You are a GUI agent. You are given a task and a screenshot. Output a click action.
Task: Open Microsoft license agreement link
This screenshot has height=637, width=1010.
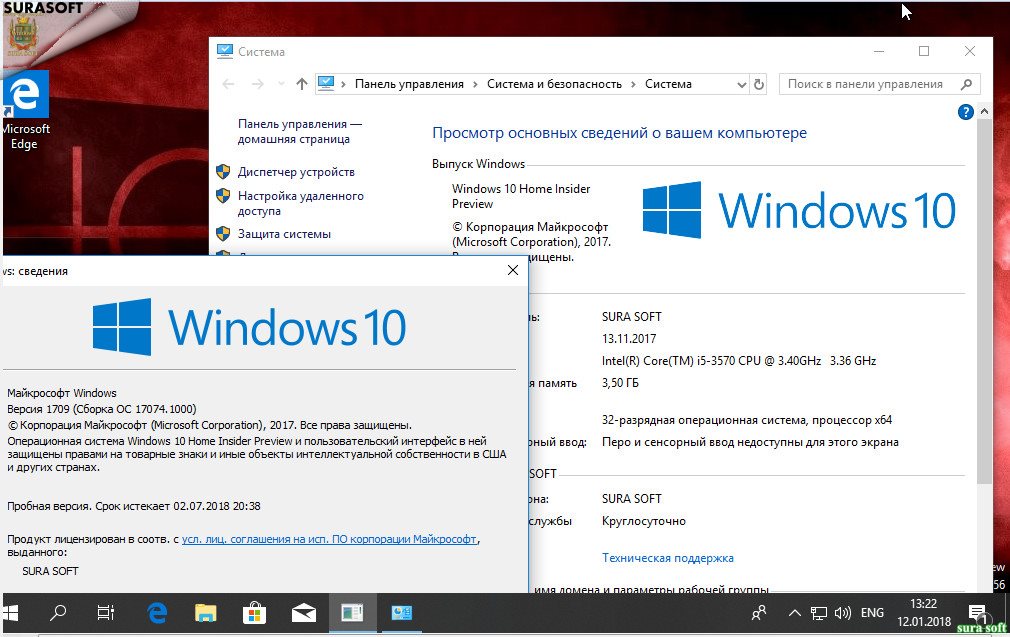pyautogui.click(x=329, y=539)
